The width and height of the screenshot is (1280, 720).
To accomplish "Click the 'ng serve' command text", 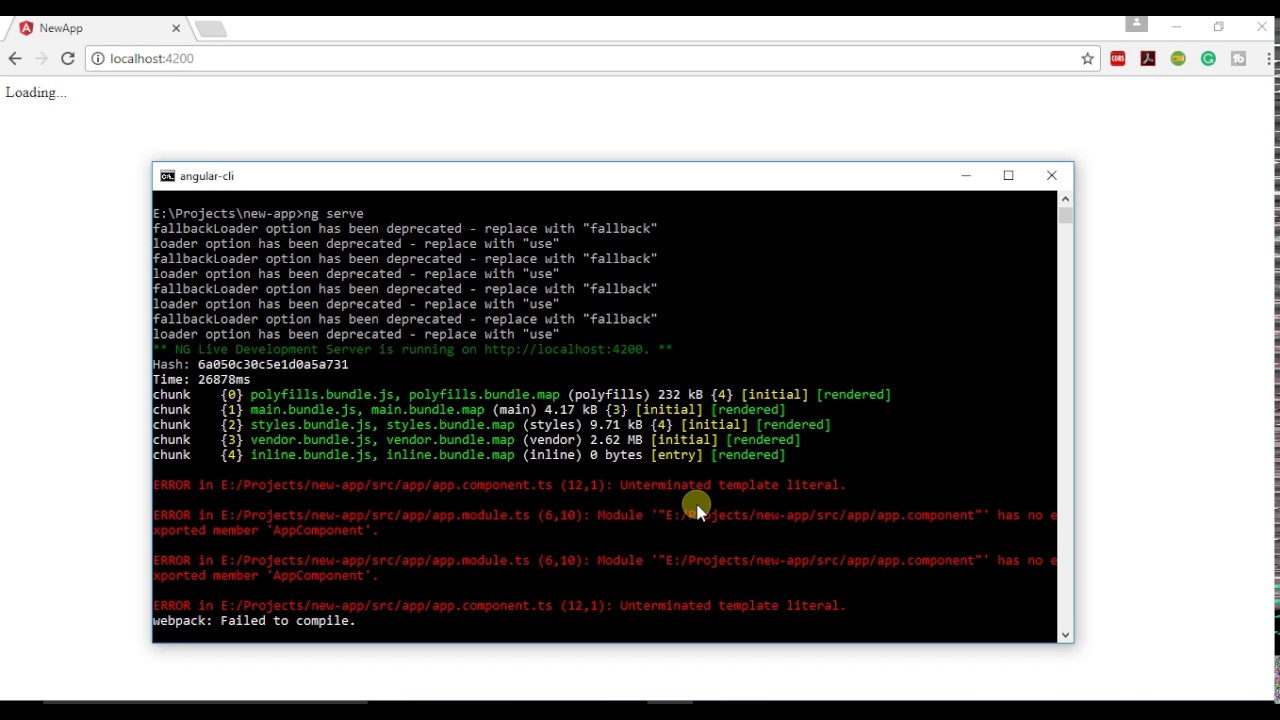I will [334, 214].
